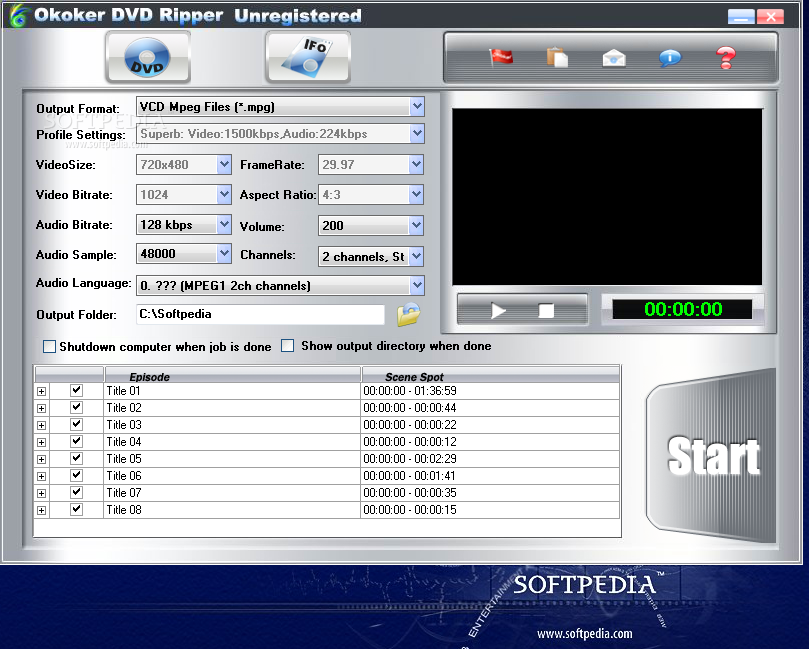Viewport: 809px width, 649px height.
Task: Close the Okoker DVD Ripper window
Action: (770, 17)
